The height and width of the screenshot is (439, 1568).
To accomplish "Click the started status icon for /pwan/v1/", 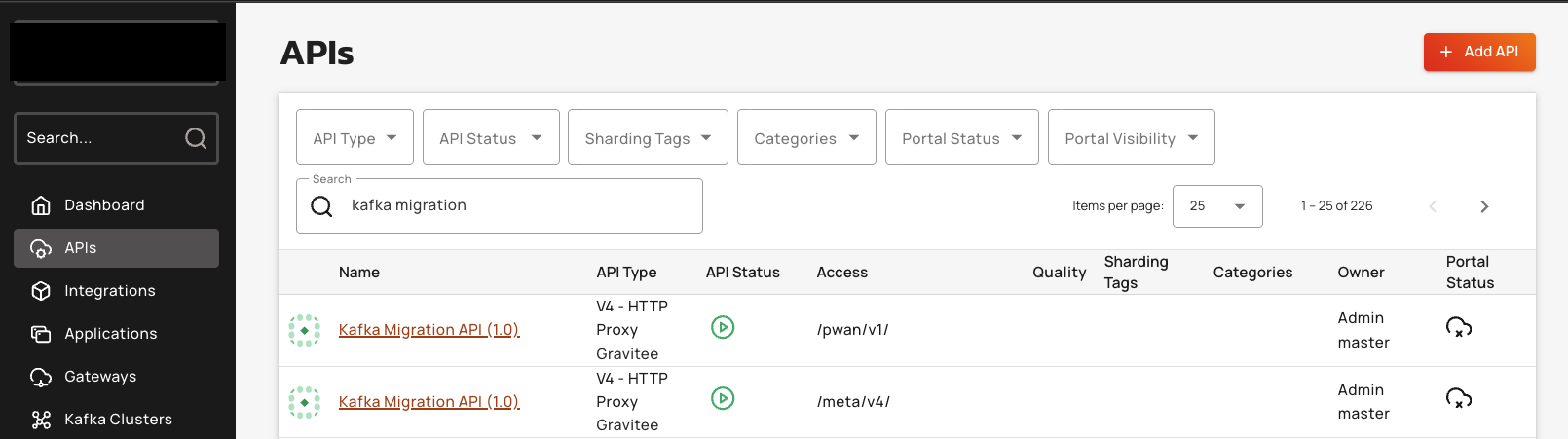I will click(x=723, y=327).
